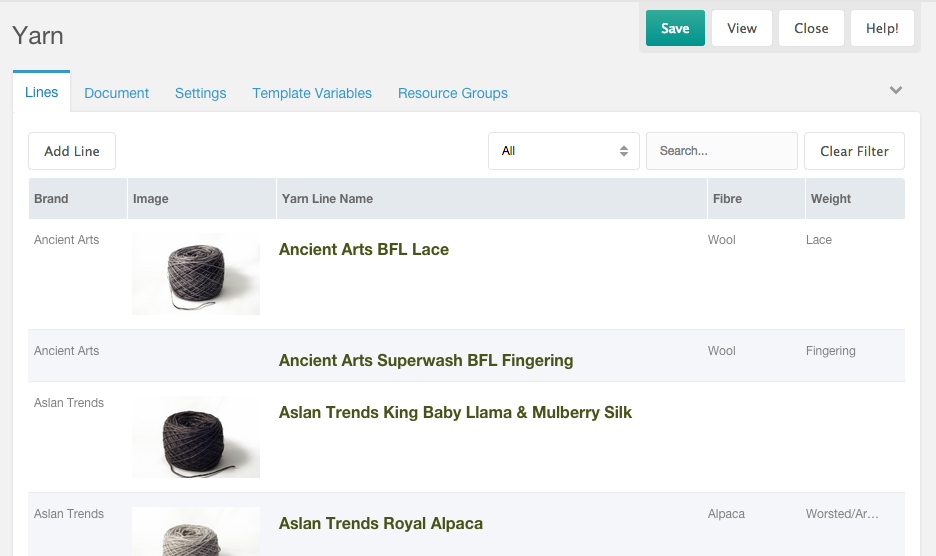Click the green Save button
Screen dimensions: 936x556
point(675,28)
